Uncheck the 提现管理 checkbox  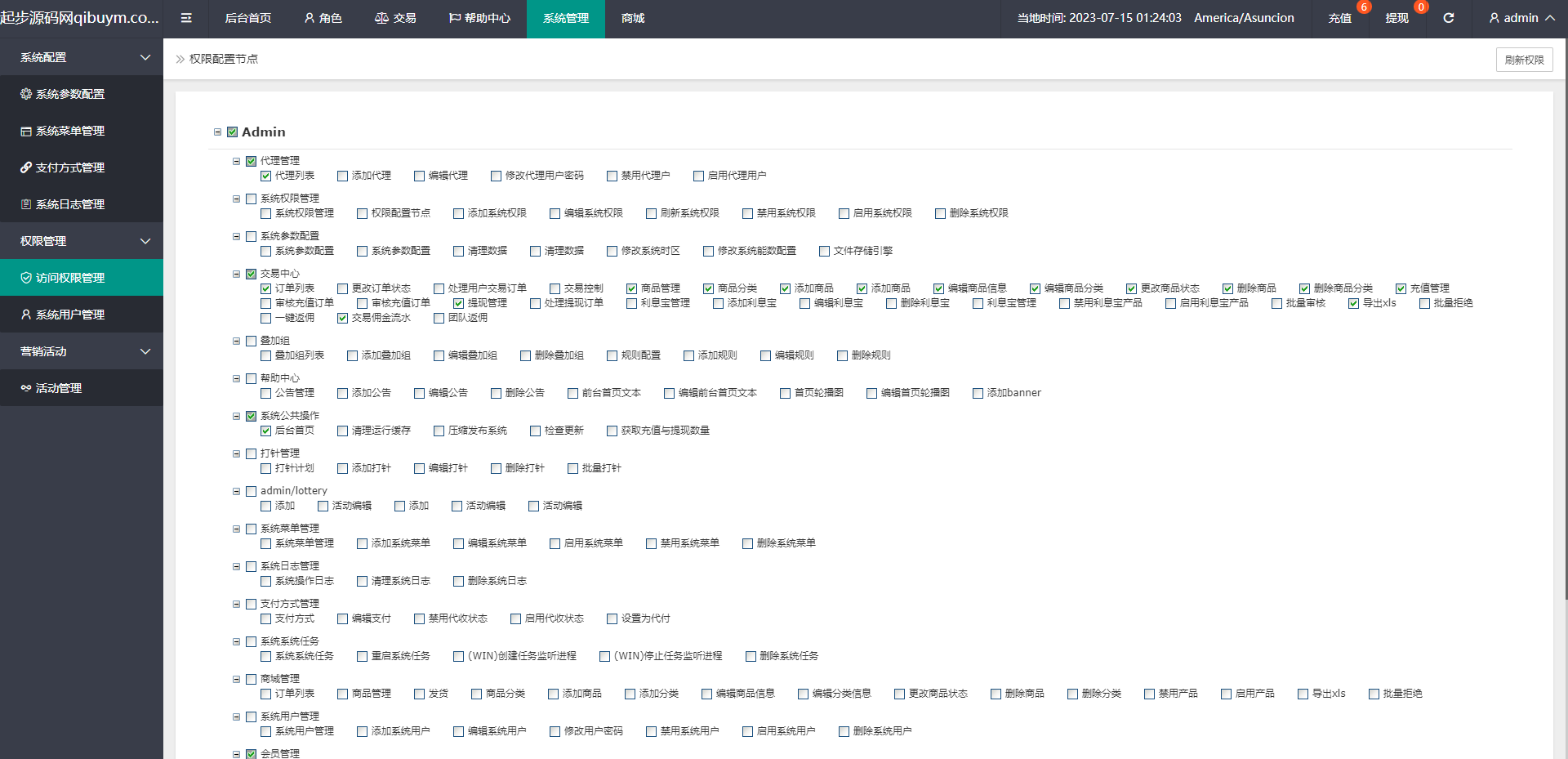coord(459,303)
